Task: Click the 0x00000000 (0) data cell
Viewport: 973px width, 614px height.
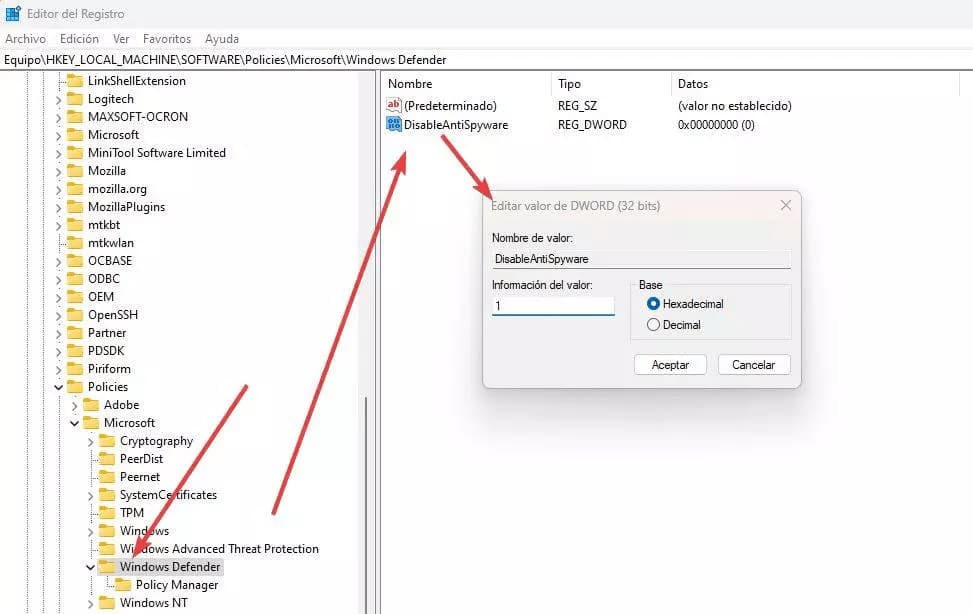Action: coord(716,125)
